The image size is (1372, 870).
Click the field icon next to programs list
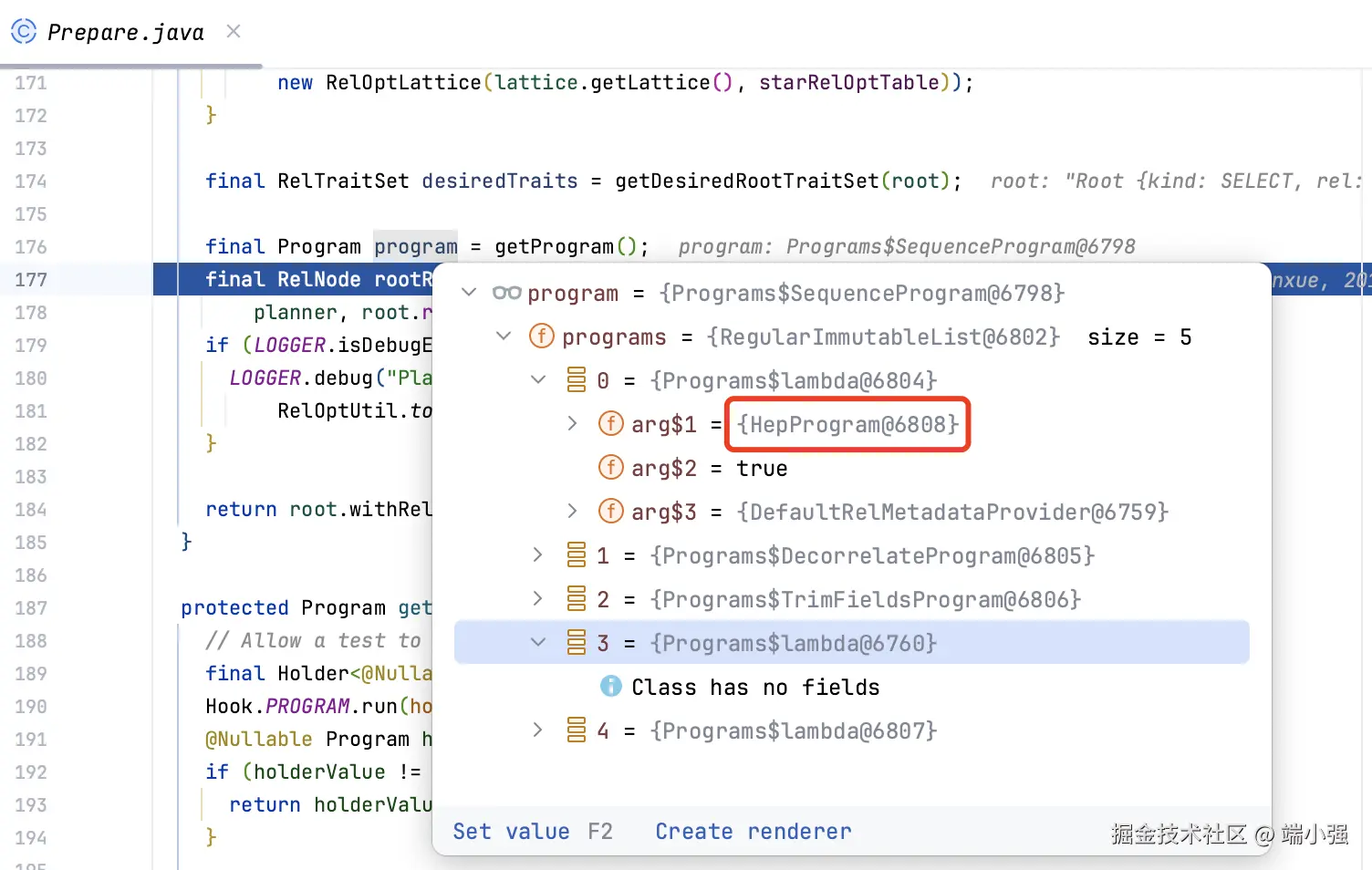tap(541, 336)
